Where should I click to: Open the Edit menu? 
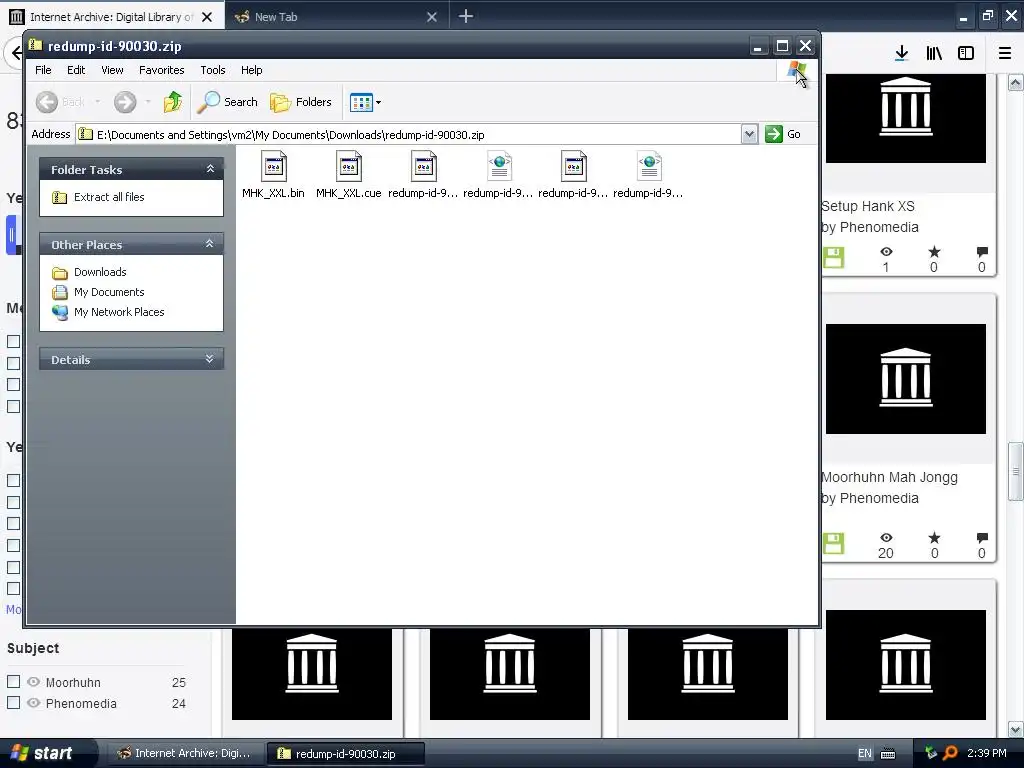pos(76,70)
